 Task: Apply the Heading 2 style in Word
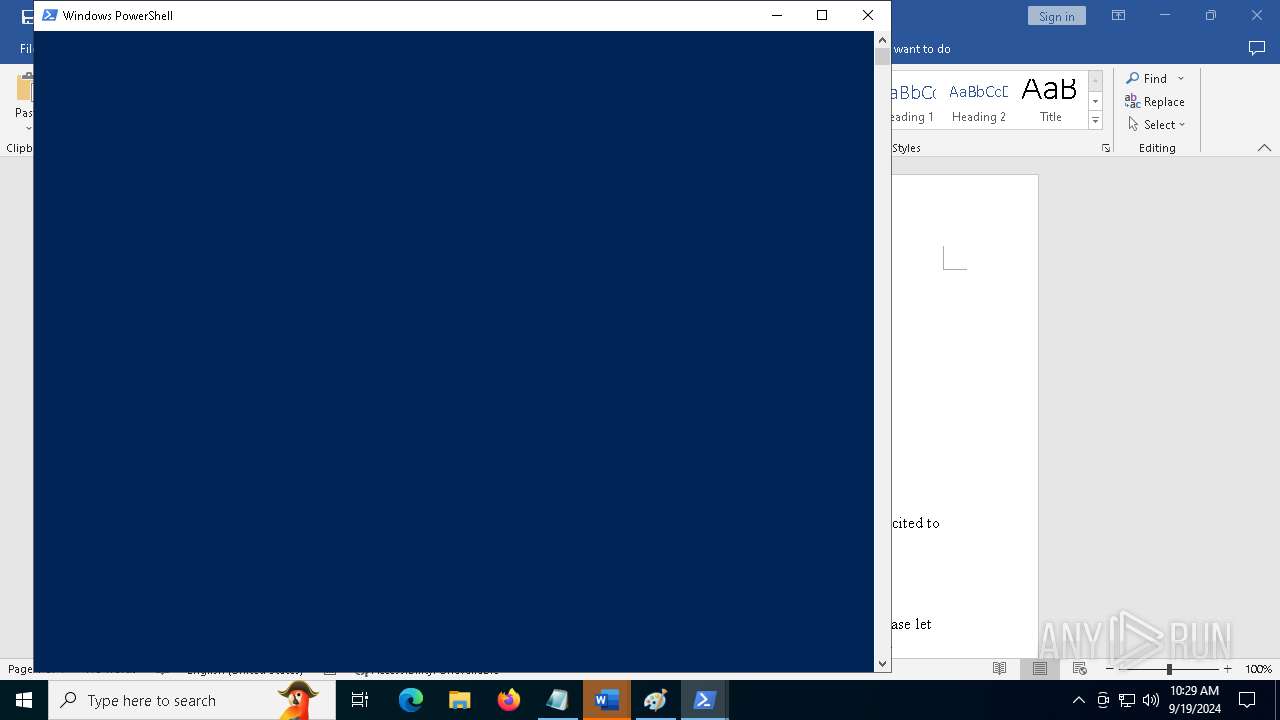pos(979,101)
